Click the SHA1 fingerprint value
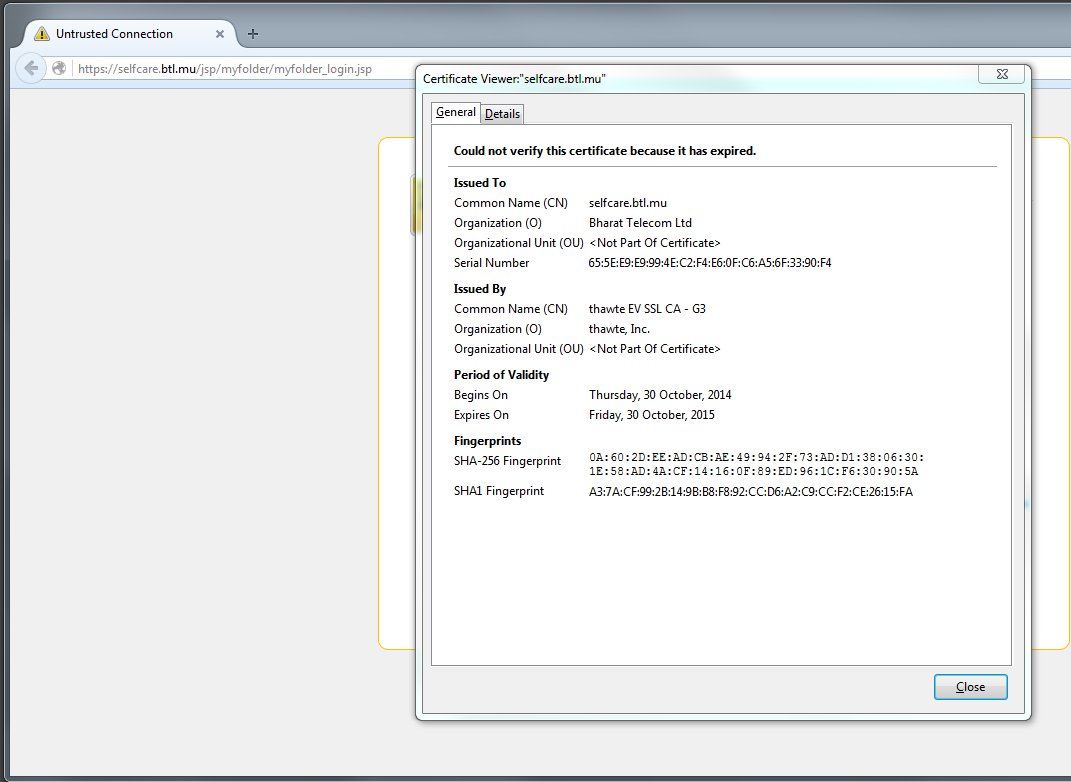The height and width of the screenshot is (782, 1071). [751, 492]
